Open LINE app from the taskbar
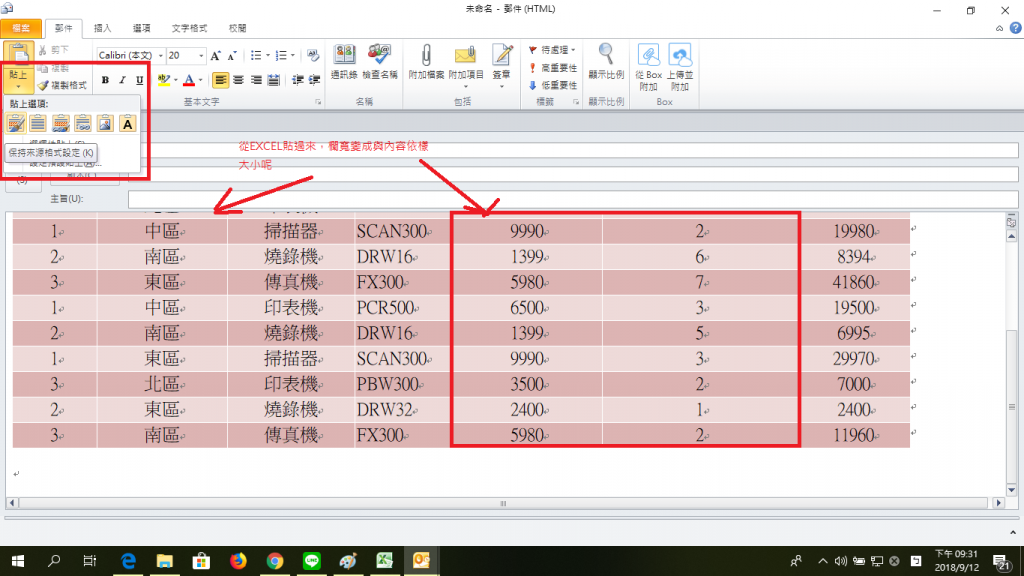Screen dimensions: 1024x576 [x=312, y=560]
